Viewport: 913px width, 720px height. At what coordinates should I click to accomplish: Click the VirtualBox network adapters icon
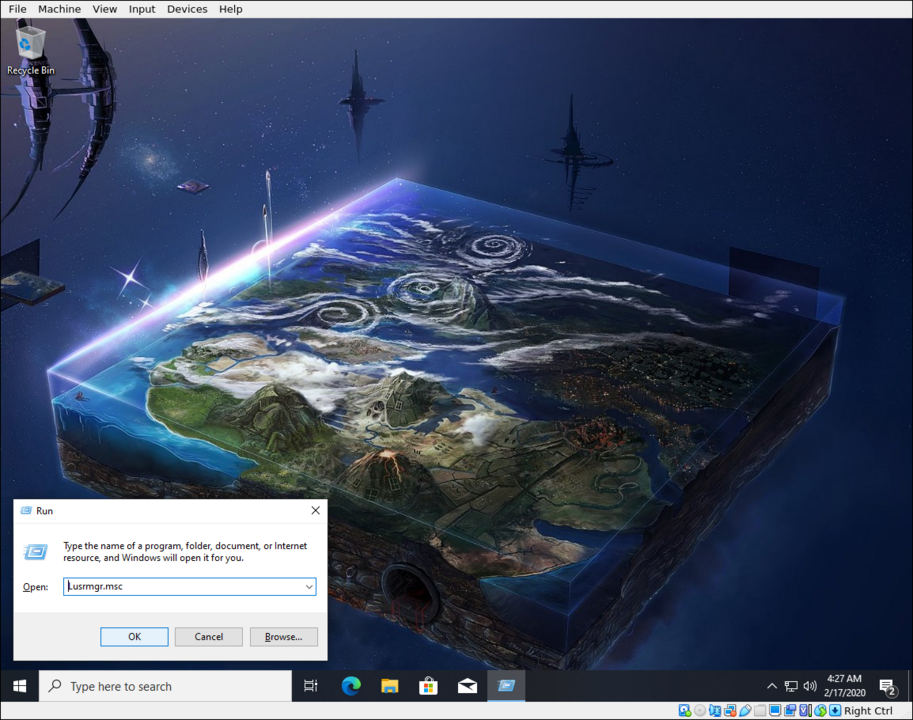click(730, 710)
